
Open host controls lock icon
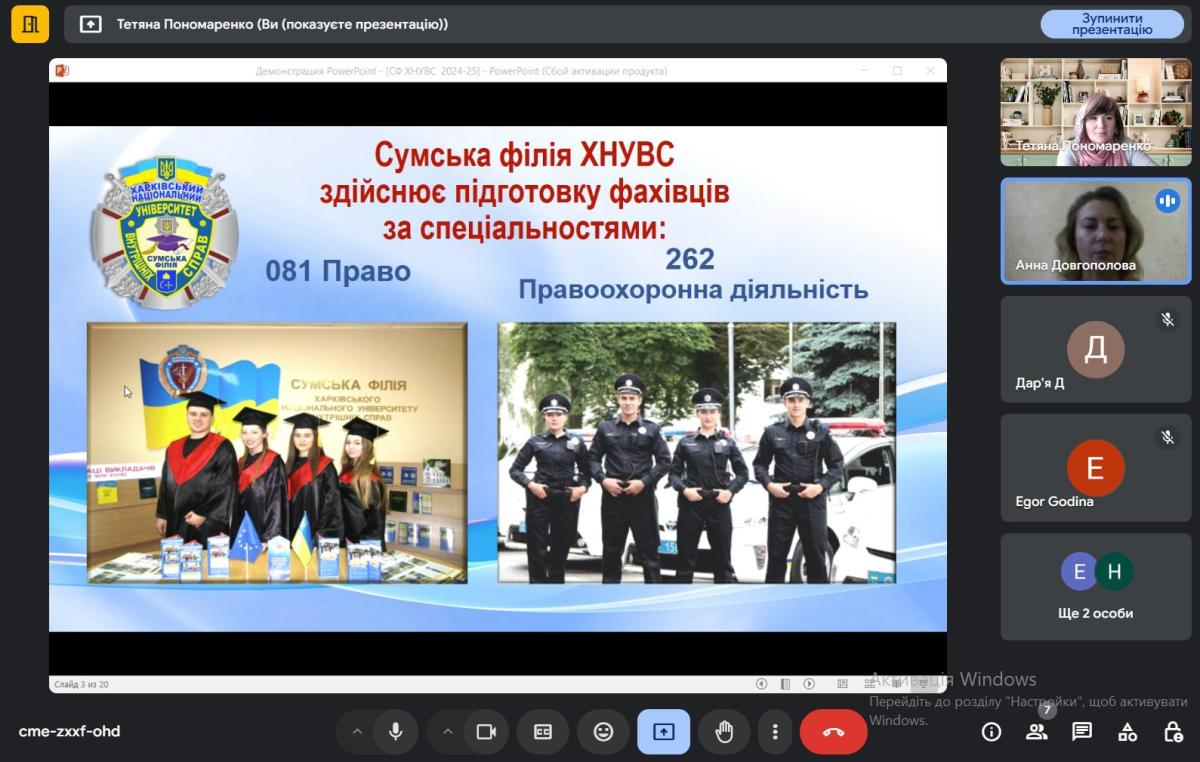1174,732
